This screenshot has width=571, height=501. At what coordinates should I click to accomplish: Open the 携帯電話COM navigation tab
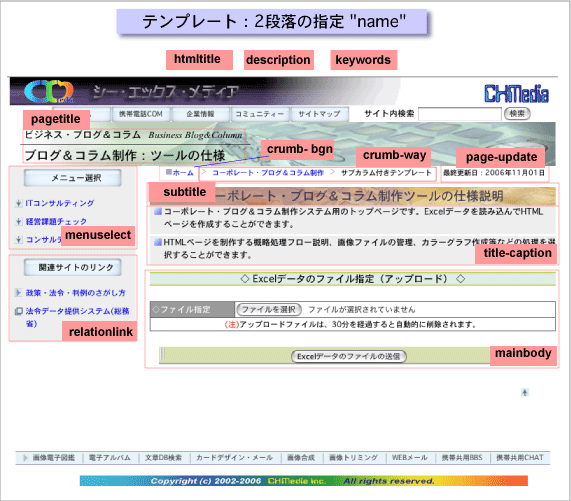pos(141,114)
